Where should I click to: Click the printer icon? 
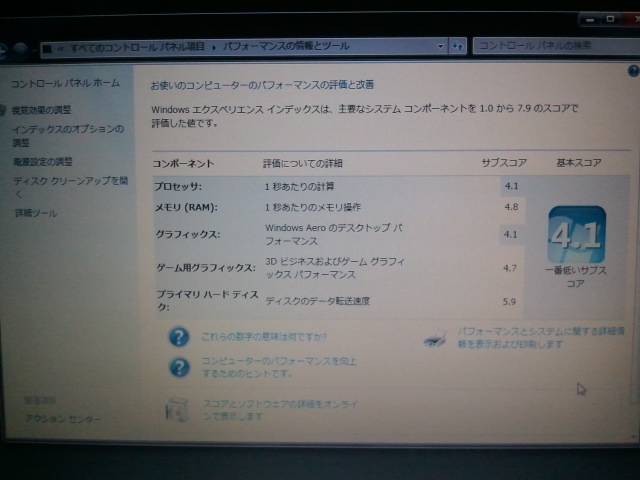pyautogui.click(x=435, y=339)
